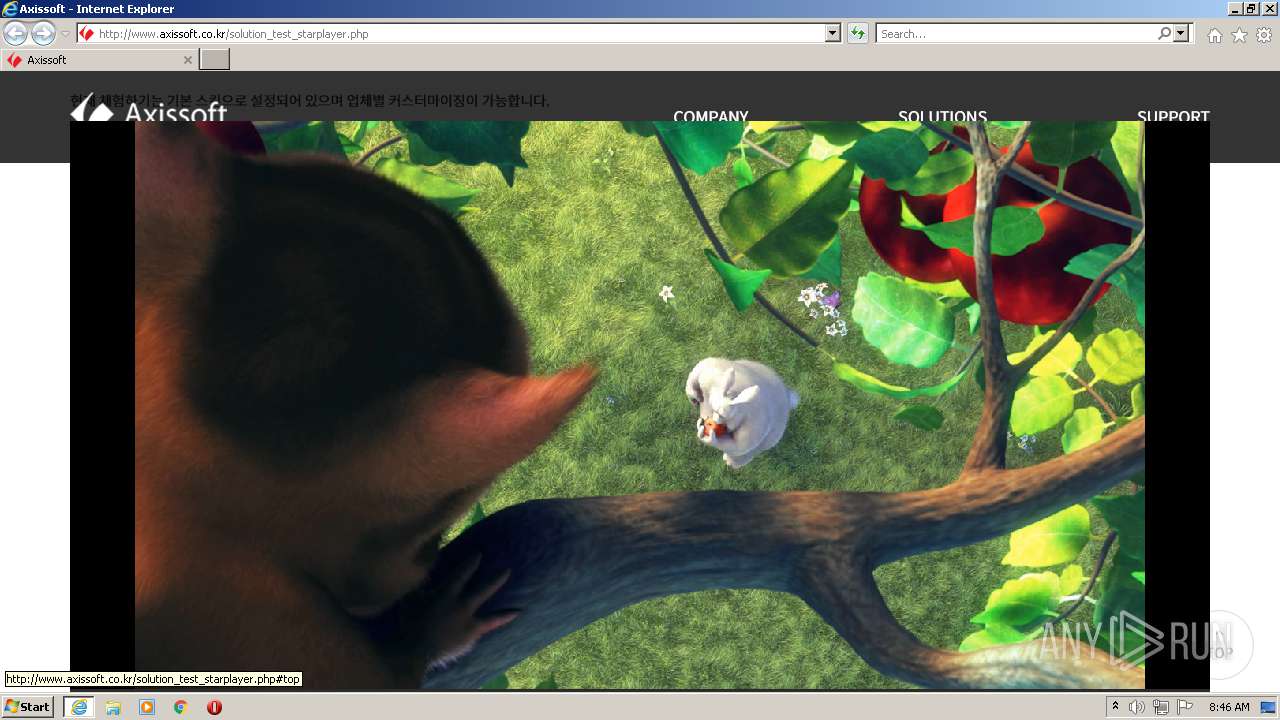Viewport: 1280px width, 720px height.
Task: Show hidden system tray icons
Action: [1115, 707]
